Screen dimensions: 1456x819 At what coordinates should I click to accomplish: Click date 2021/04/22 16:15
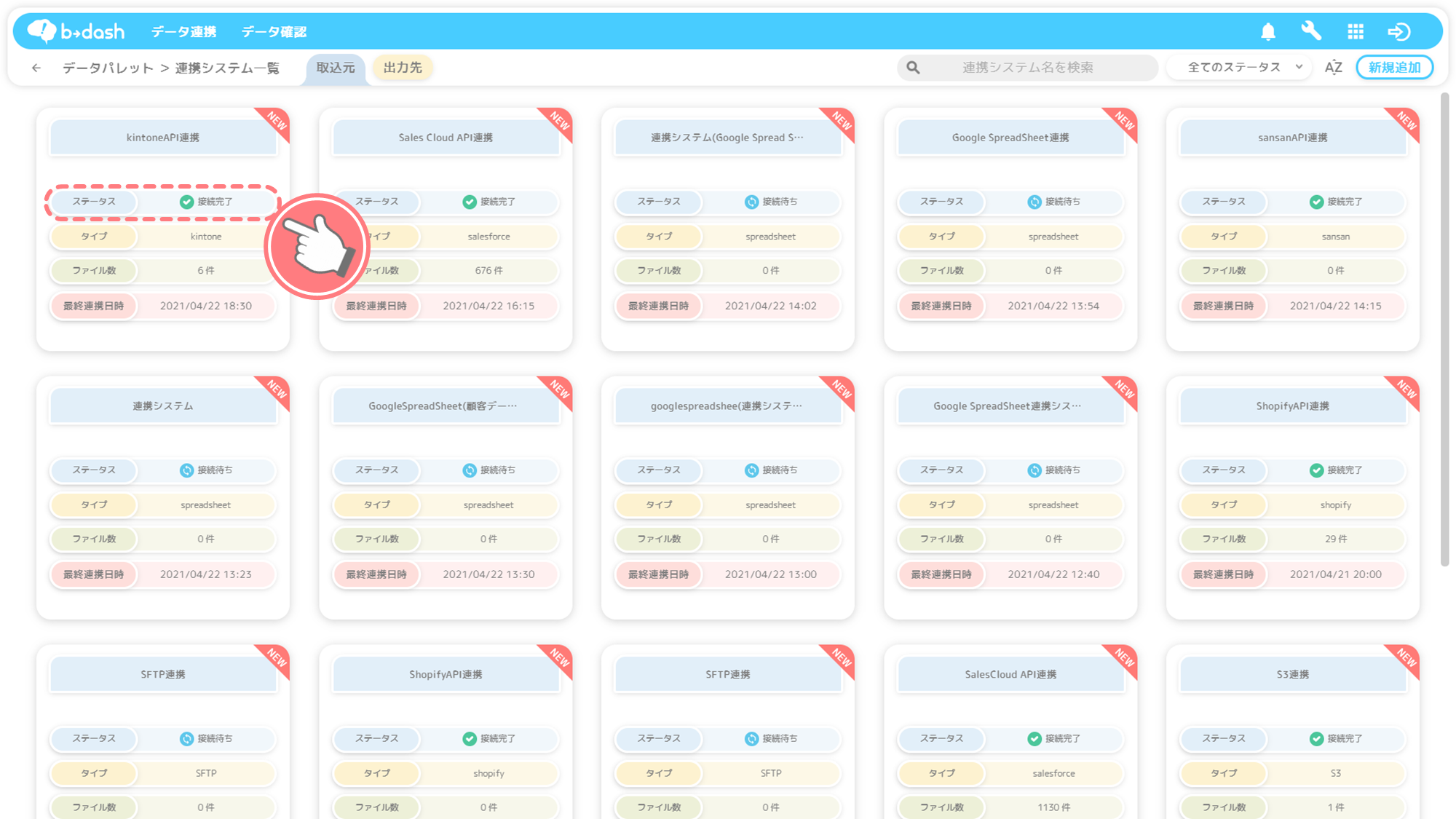[488, 306]
